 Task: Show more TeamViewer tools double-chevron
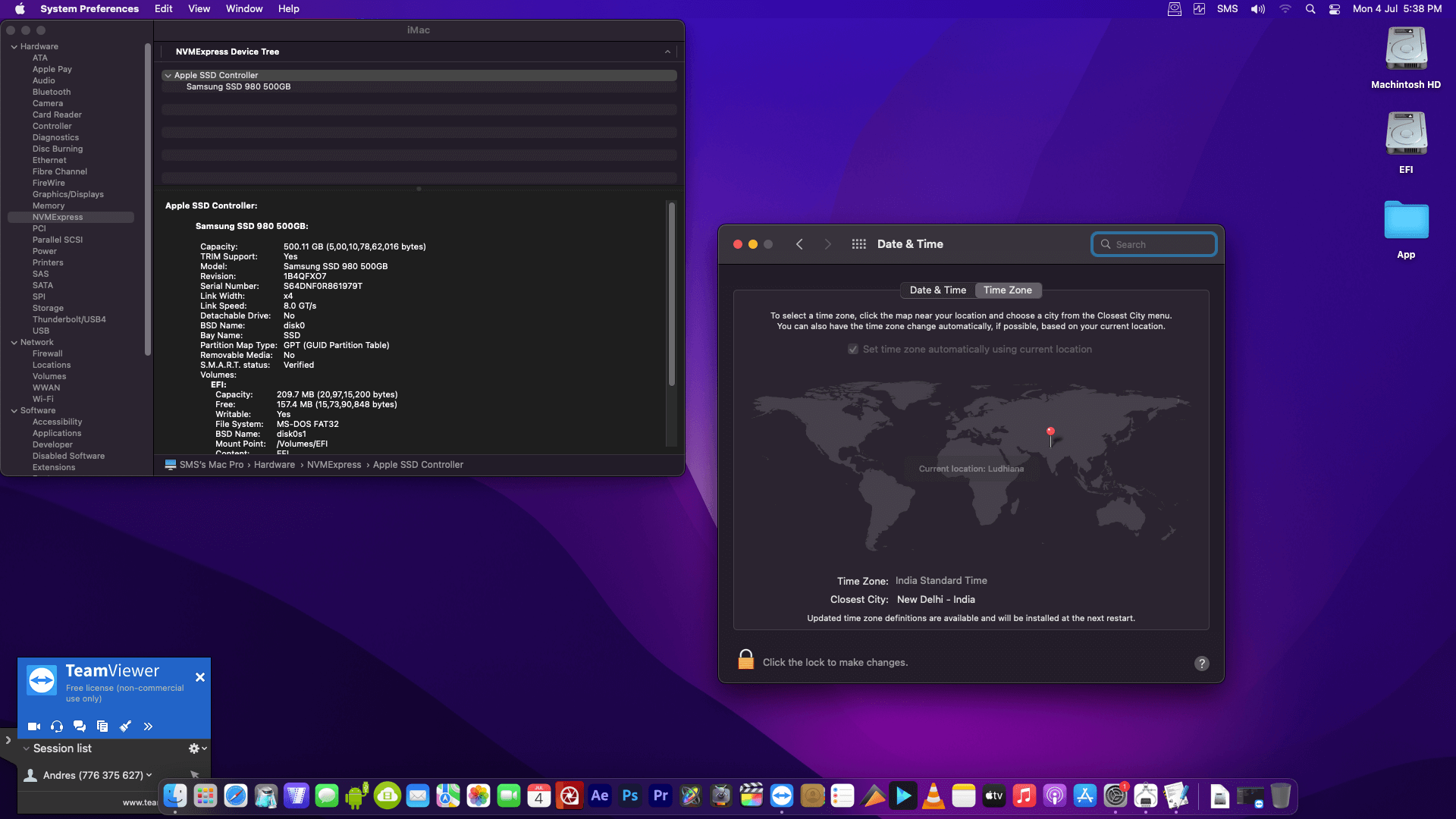[x=148, y=726]
